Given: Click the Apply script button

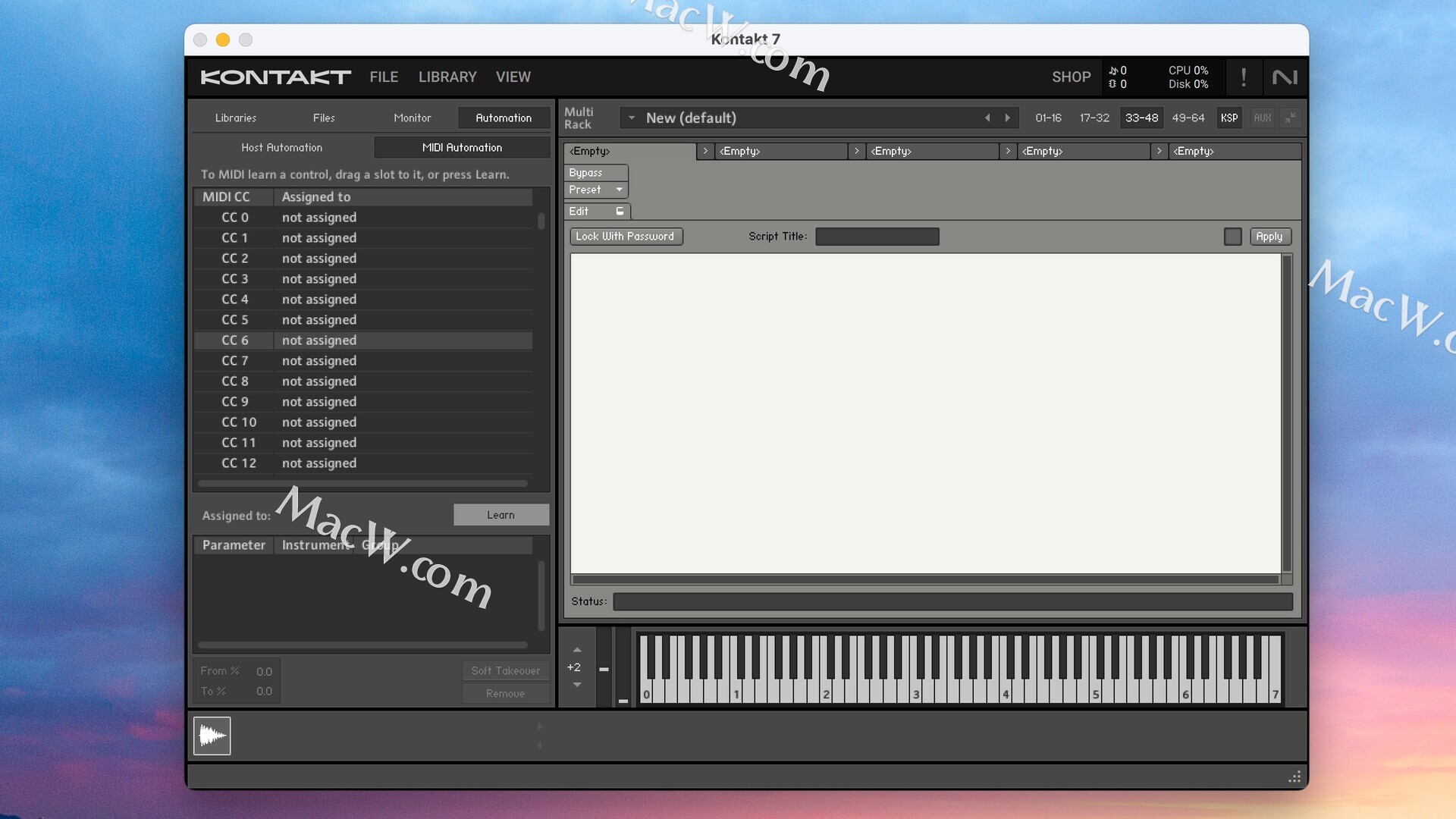Looking at the screenshot, I should point(1269,237).
